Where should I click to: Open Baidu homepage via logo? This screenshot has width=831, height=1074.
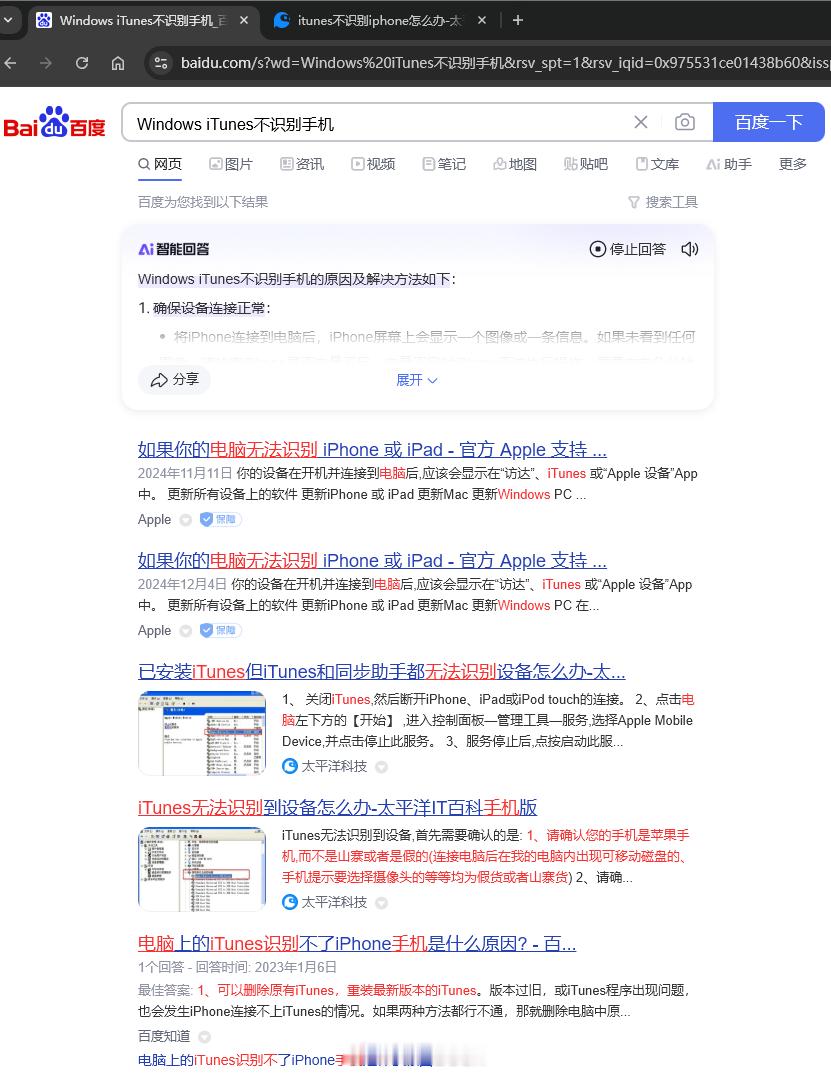(55, 122)
